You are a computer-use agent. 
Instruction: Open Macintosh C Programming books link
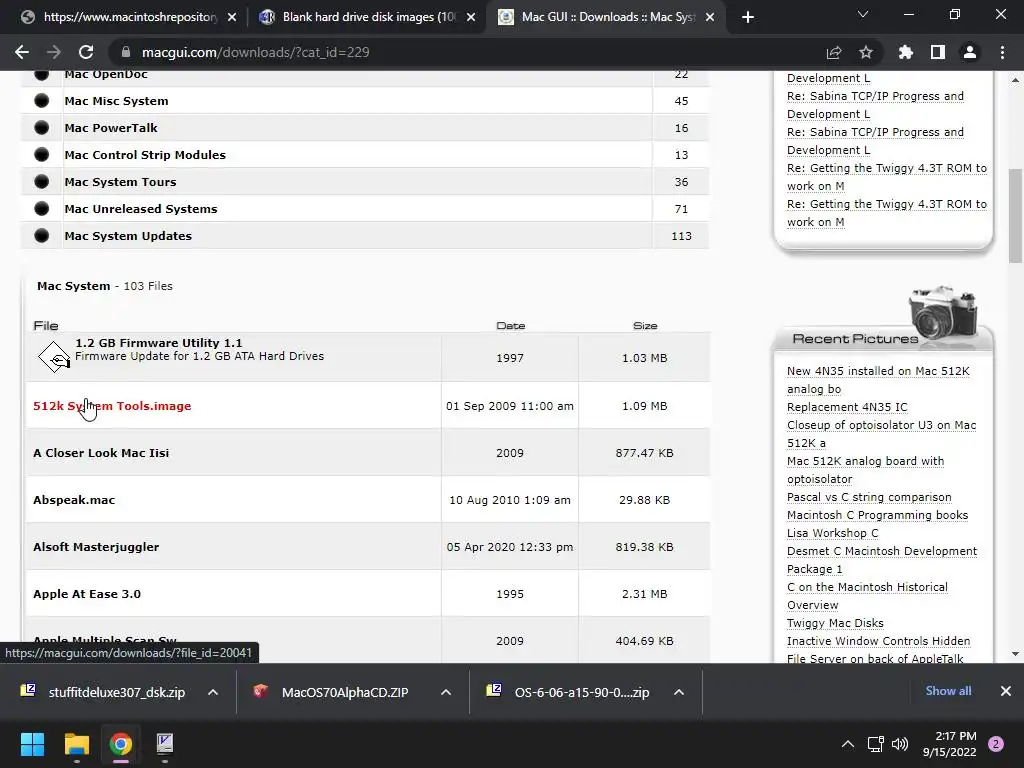pyautogui.click(x=877, y=515)
